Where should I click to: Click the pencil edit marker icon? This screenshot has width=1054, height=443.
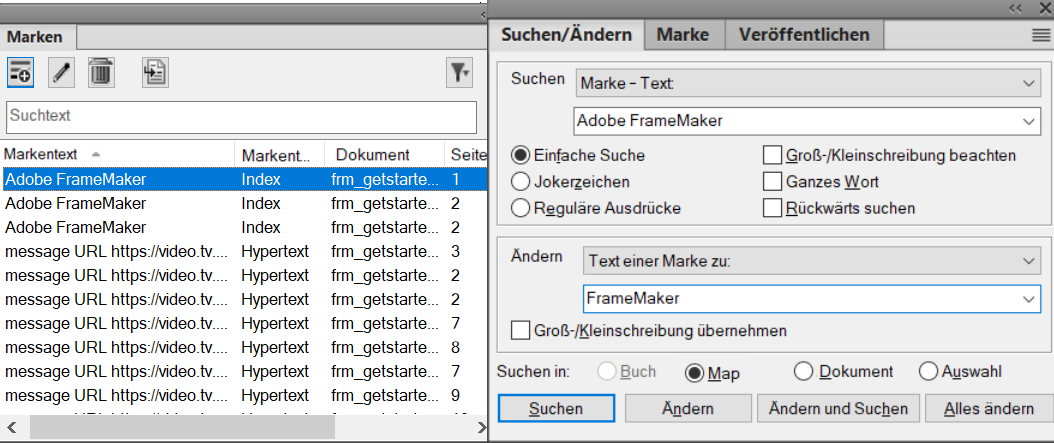pos(62,72)
